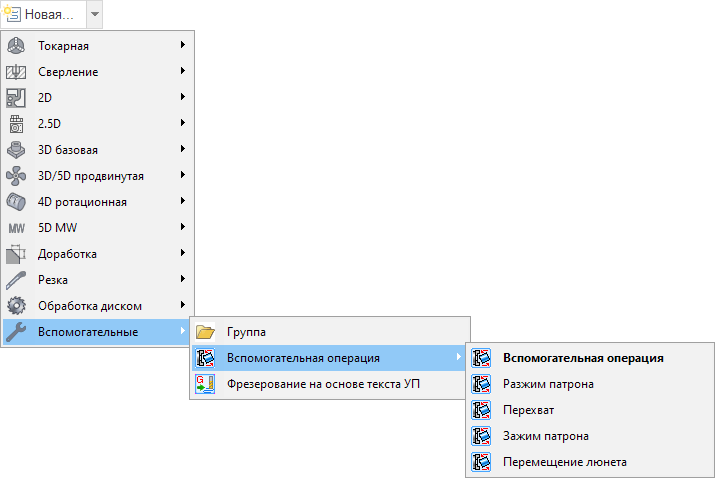Select Зажим патрона operation

pyautogui.click(x=545, y=436)
